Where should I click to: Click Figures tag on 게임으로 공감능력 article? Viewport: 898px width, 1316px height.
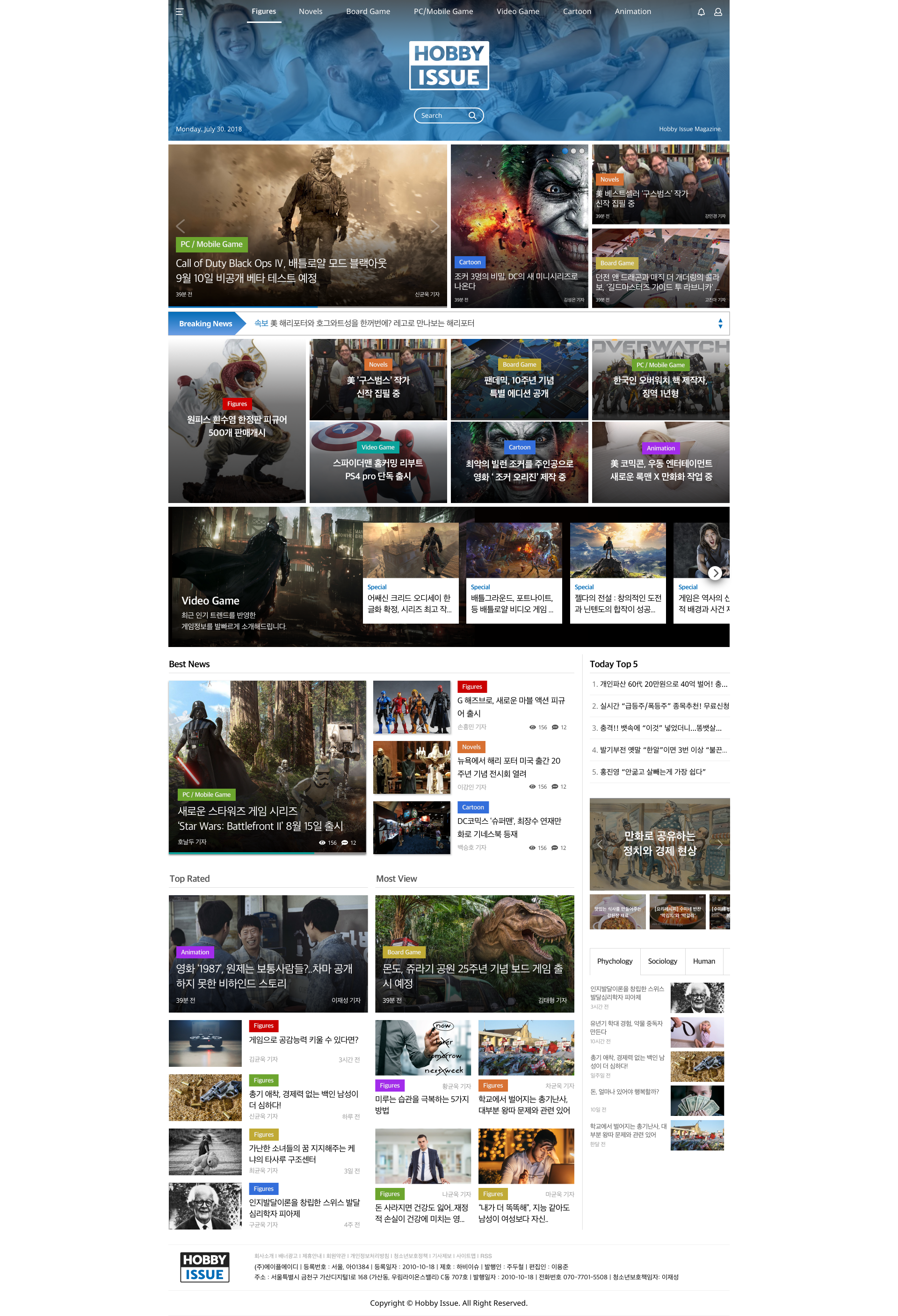click(263, 1026)
